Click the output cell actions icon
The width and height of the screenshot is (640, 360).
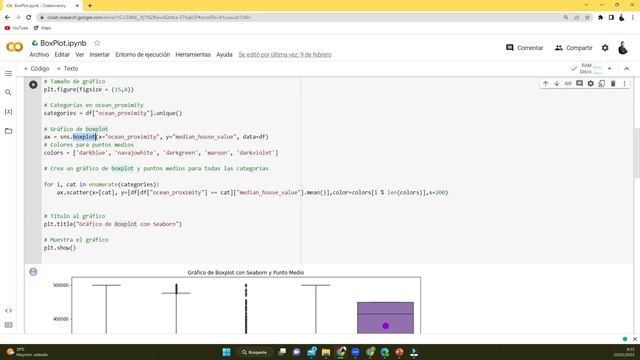click(x=33, y=272)
